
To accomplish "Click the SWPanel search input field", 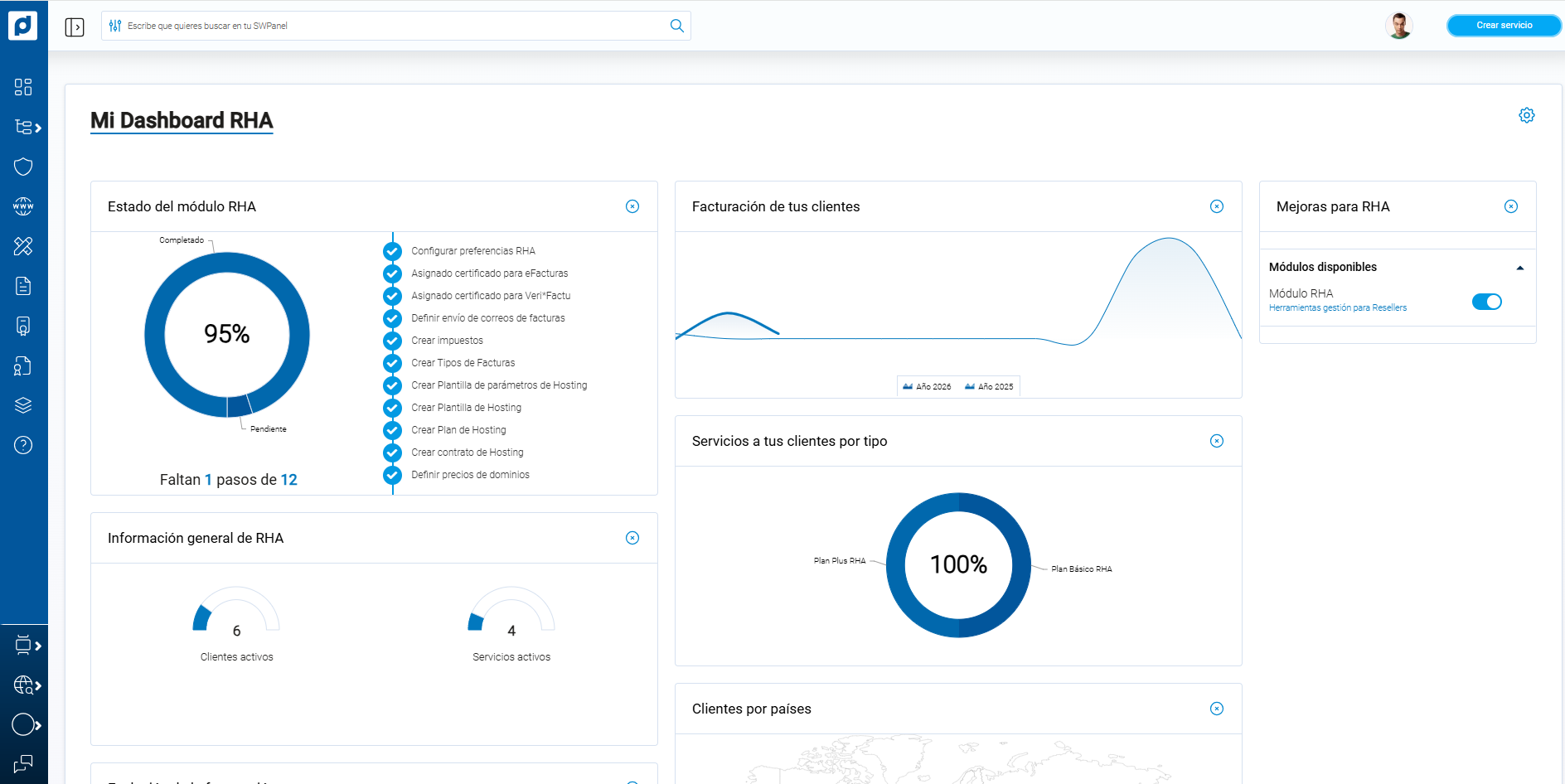I will coord(390,26).
